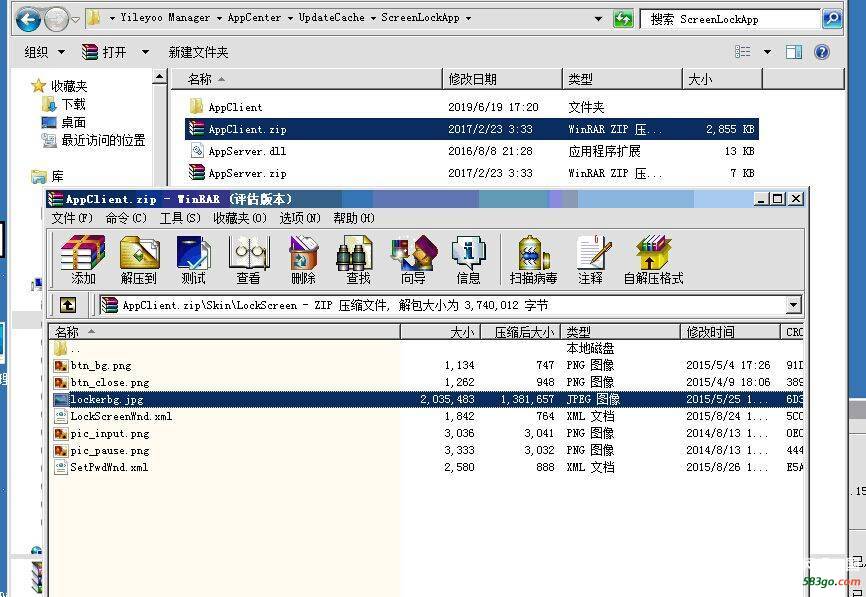866x597 pixels.
Task: Select Libraries (库) in the sidebar
Action: 47,177
